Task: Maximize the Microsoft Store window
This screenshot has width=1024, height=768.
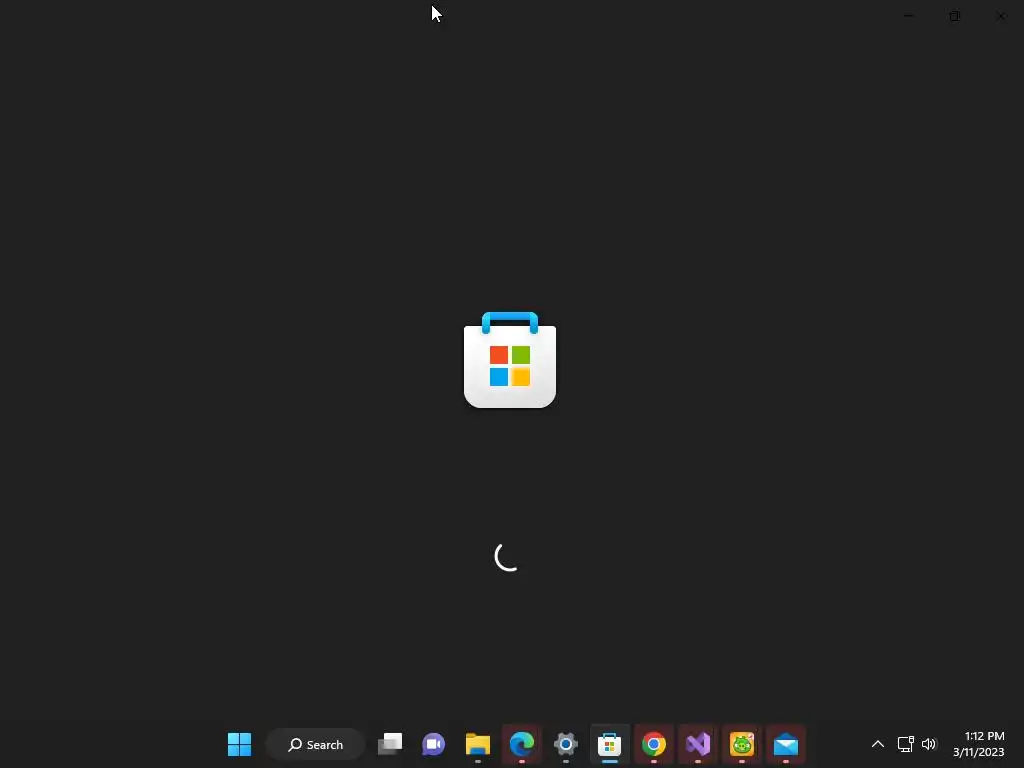Action: [955, 16]
